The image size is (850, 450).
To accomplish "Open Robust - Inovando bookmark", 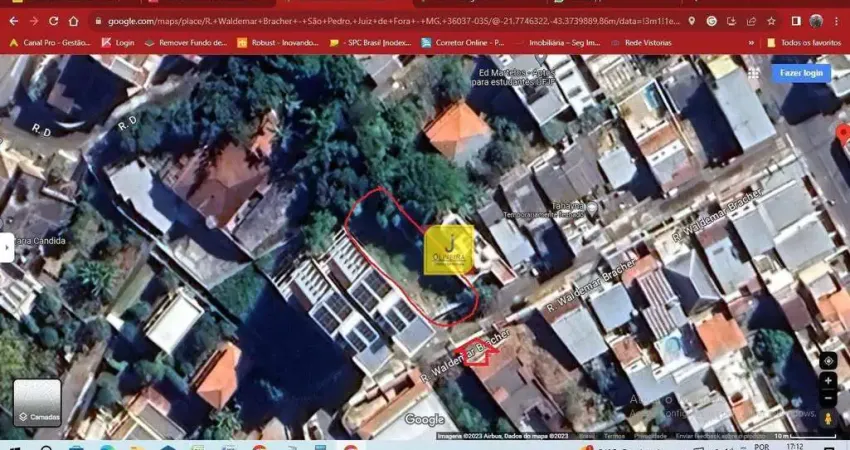I will (278, 42).
